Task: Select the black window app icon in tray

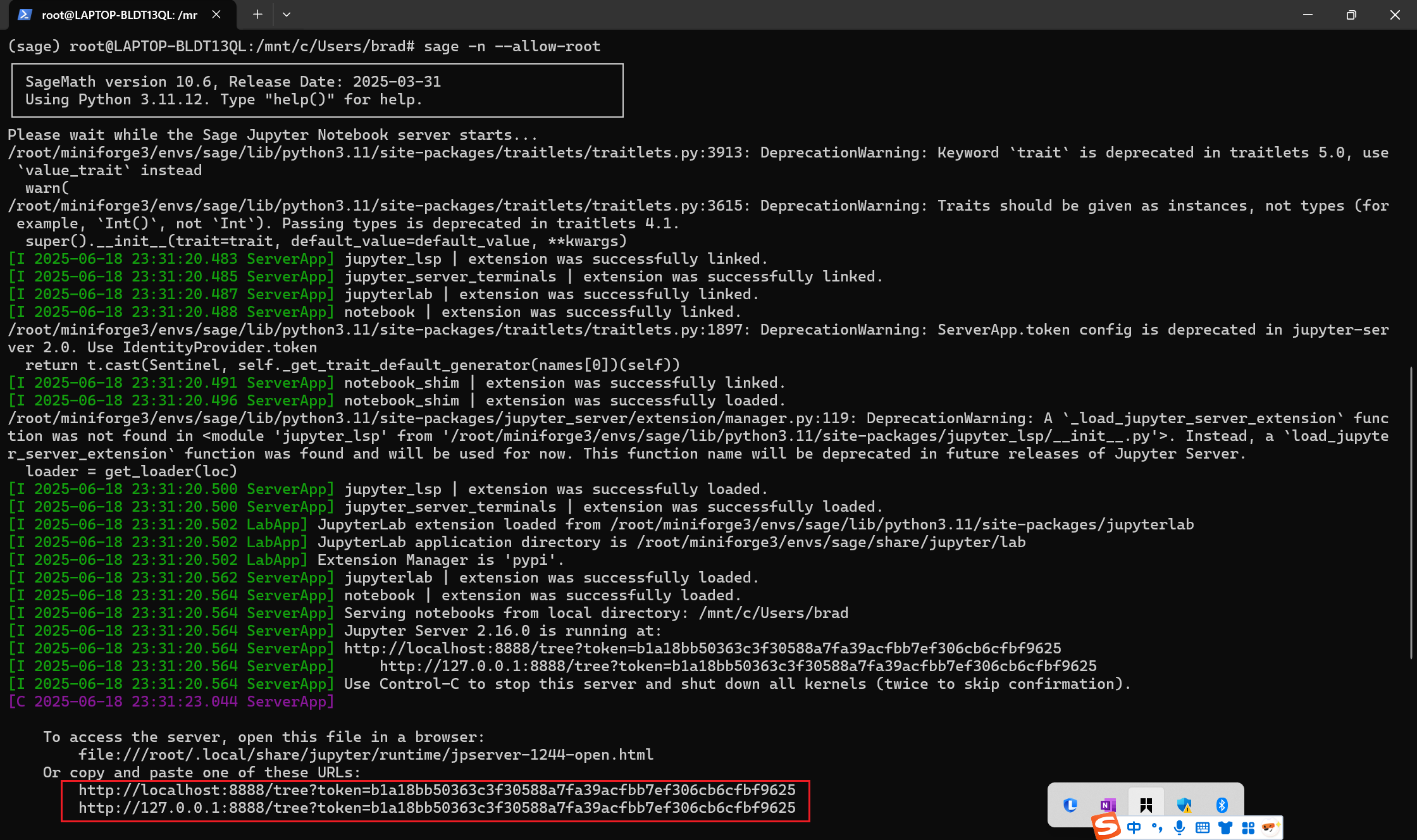Action: click(1147, 805)
